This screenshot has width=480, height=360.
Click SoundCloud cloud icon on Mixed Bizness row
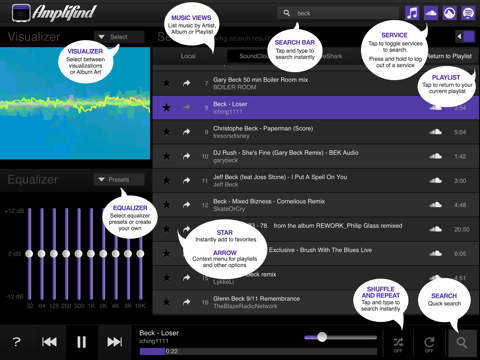(x=435, y=205)
